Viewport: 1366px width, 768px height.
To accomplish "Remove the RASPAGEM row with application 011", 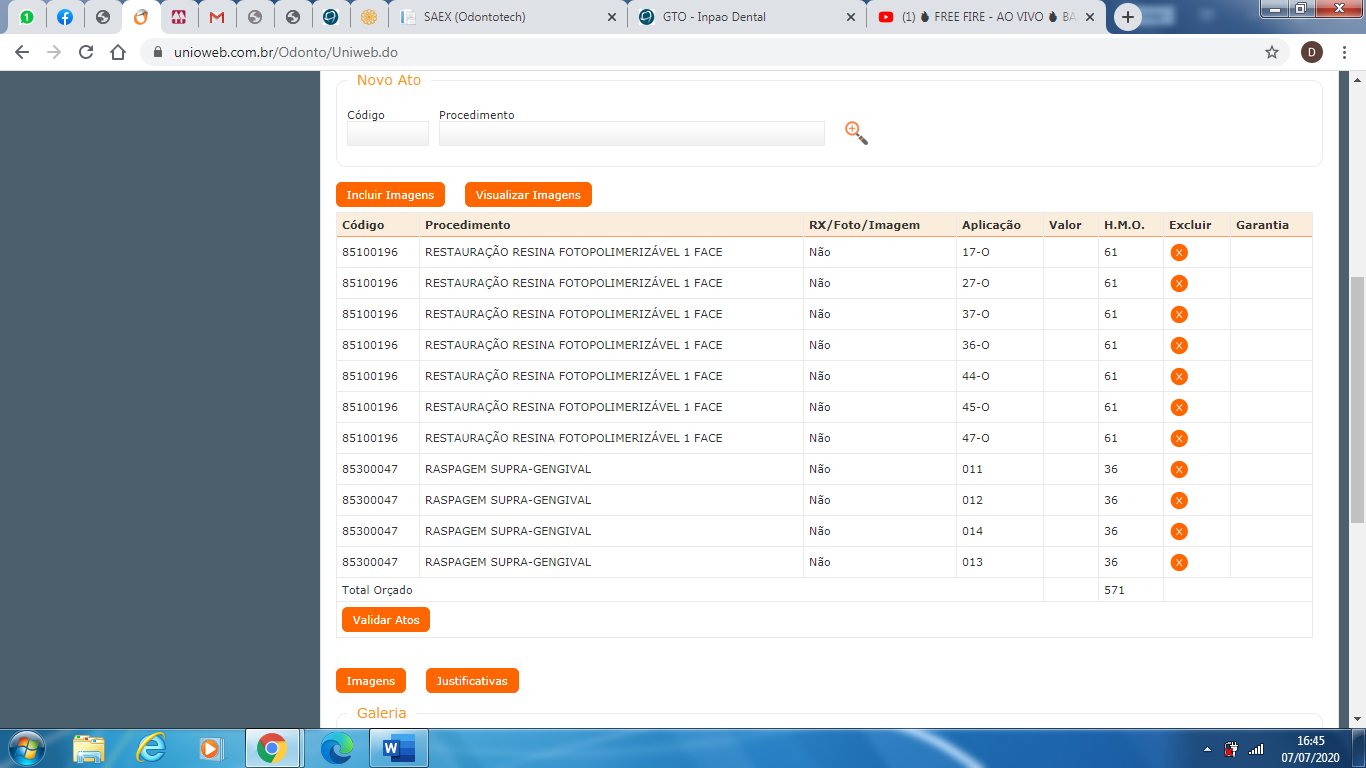I will point(1179,470).
